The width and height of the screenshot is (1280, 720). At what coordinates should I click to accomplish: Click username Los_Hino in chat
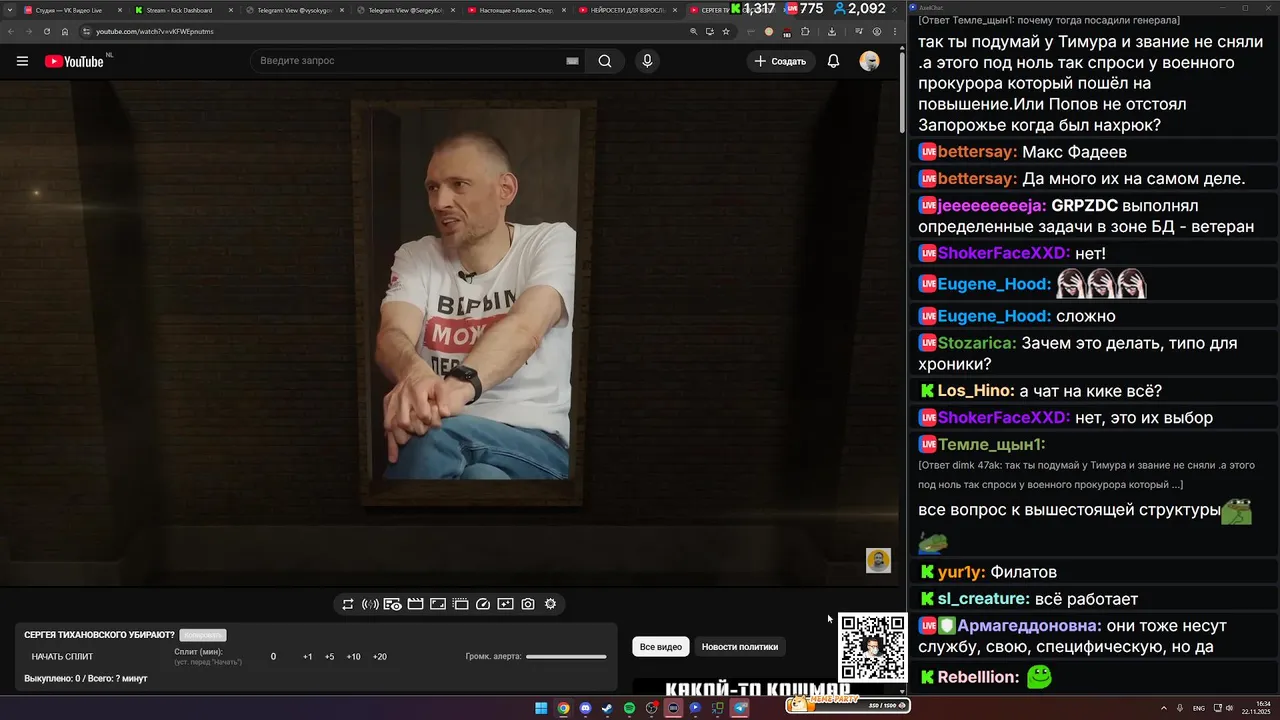[x=975, y=391]
